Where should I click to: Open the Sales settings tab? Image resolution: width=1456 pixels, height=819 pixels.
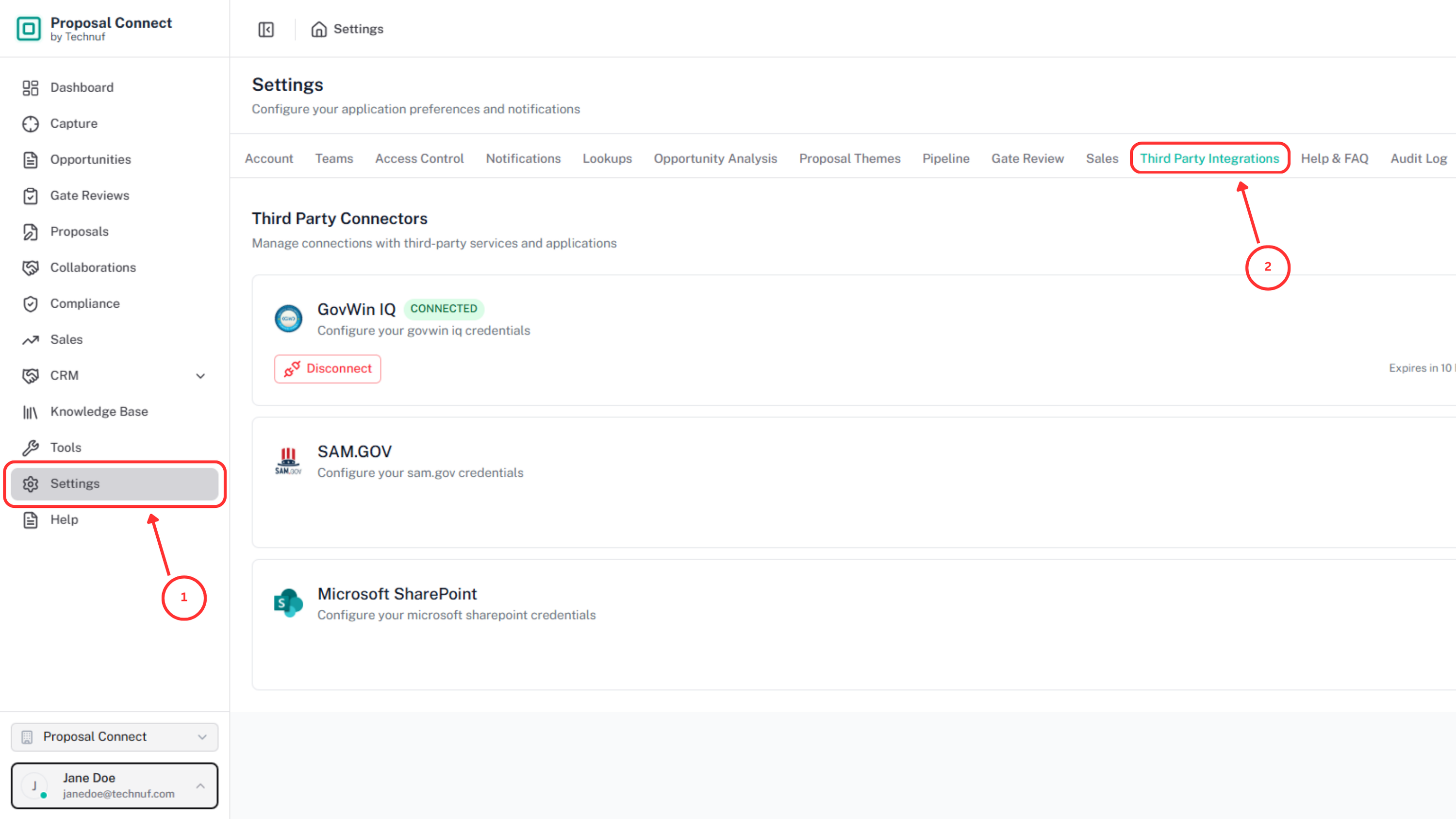pos(1102,159)
